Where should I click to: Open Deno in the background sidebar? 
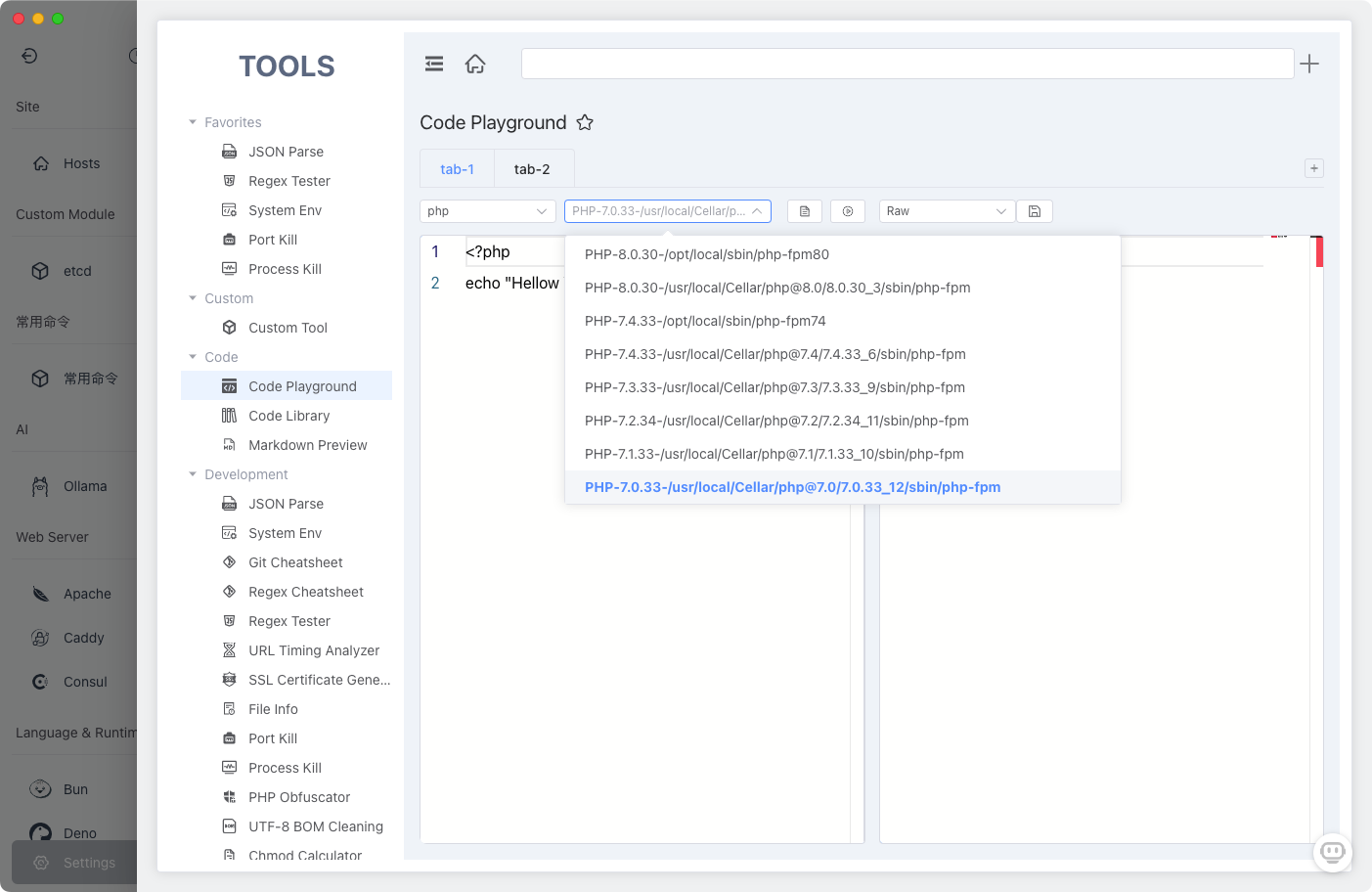74,833
